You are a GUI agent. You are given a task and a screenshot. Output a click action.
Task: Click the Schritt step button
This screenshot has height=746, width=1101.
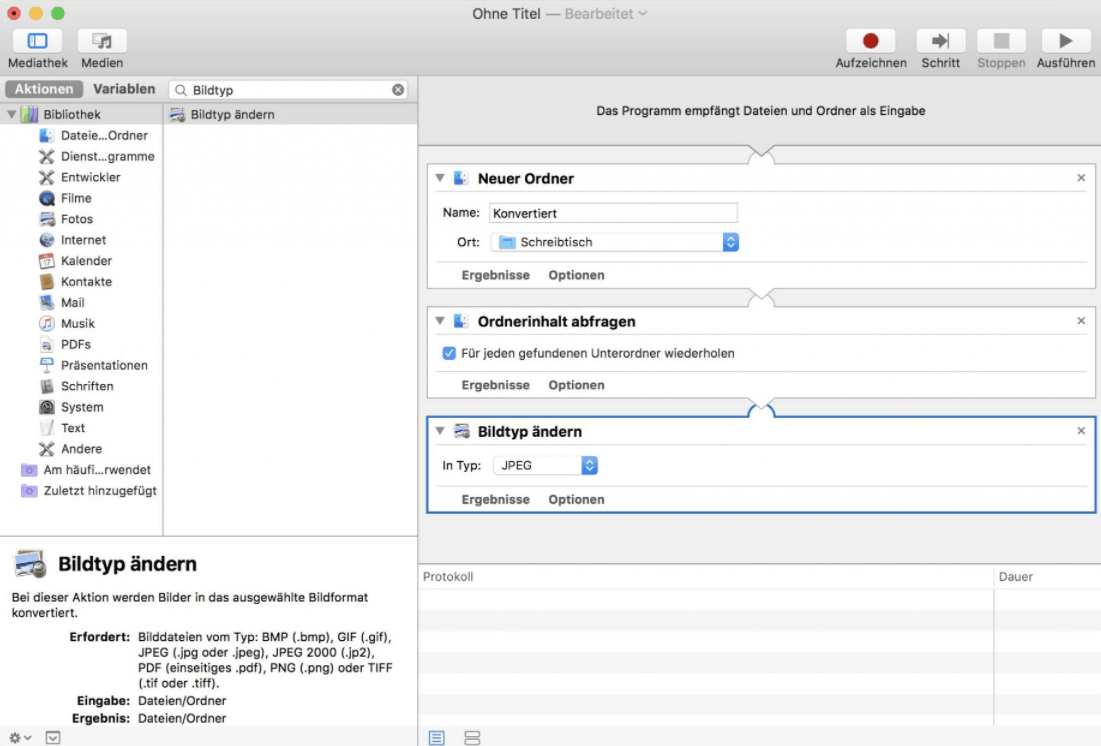[x=940, y=41]
